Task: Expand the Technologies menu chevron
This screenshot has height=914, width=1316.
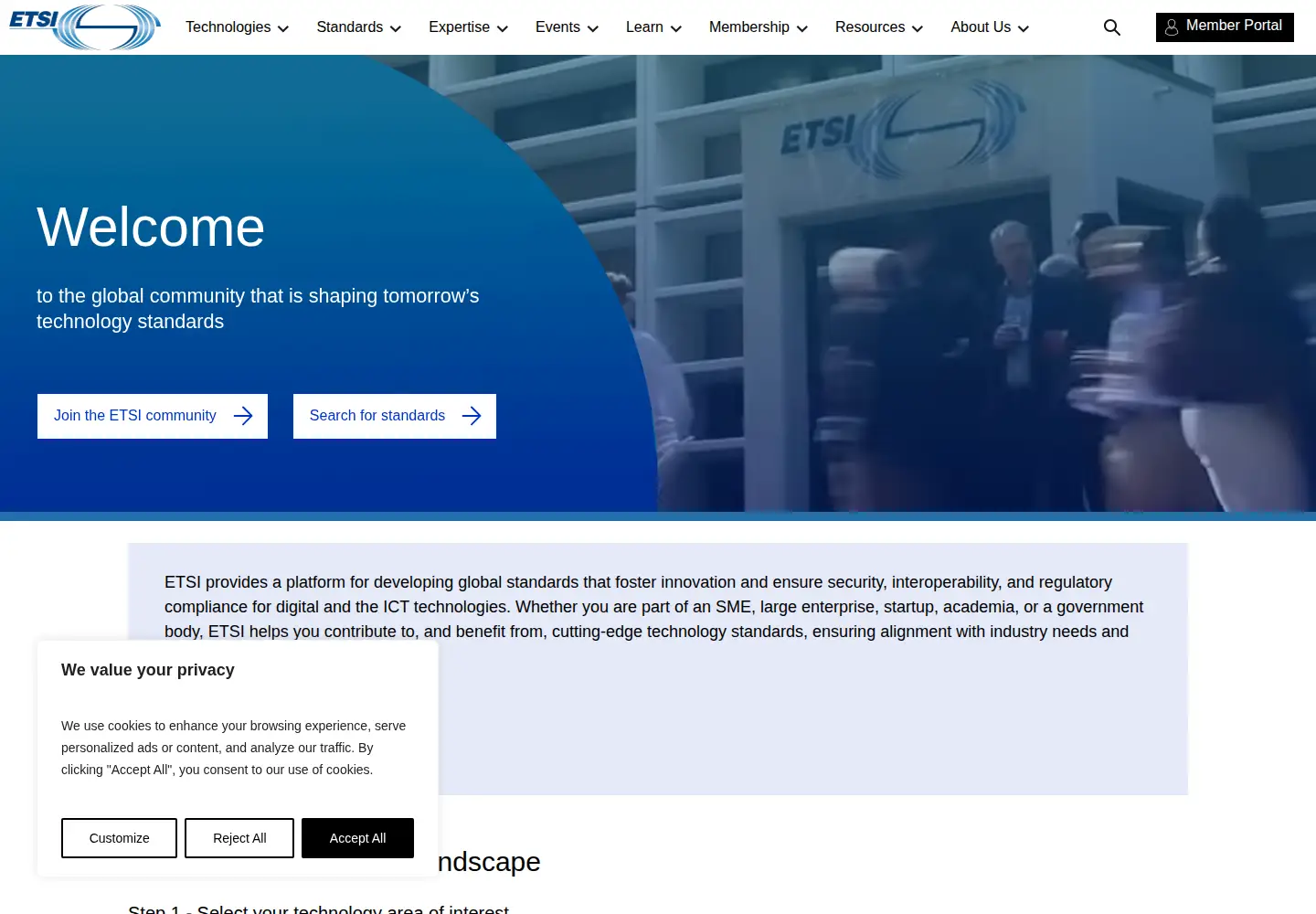Action: tap(283, 28)
